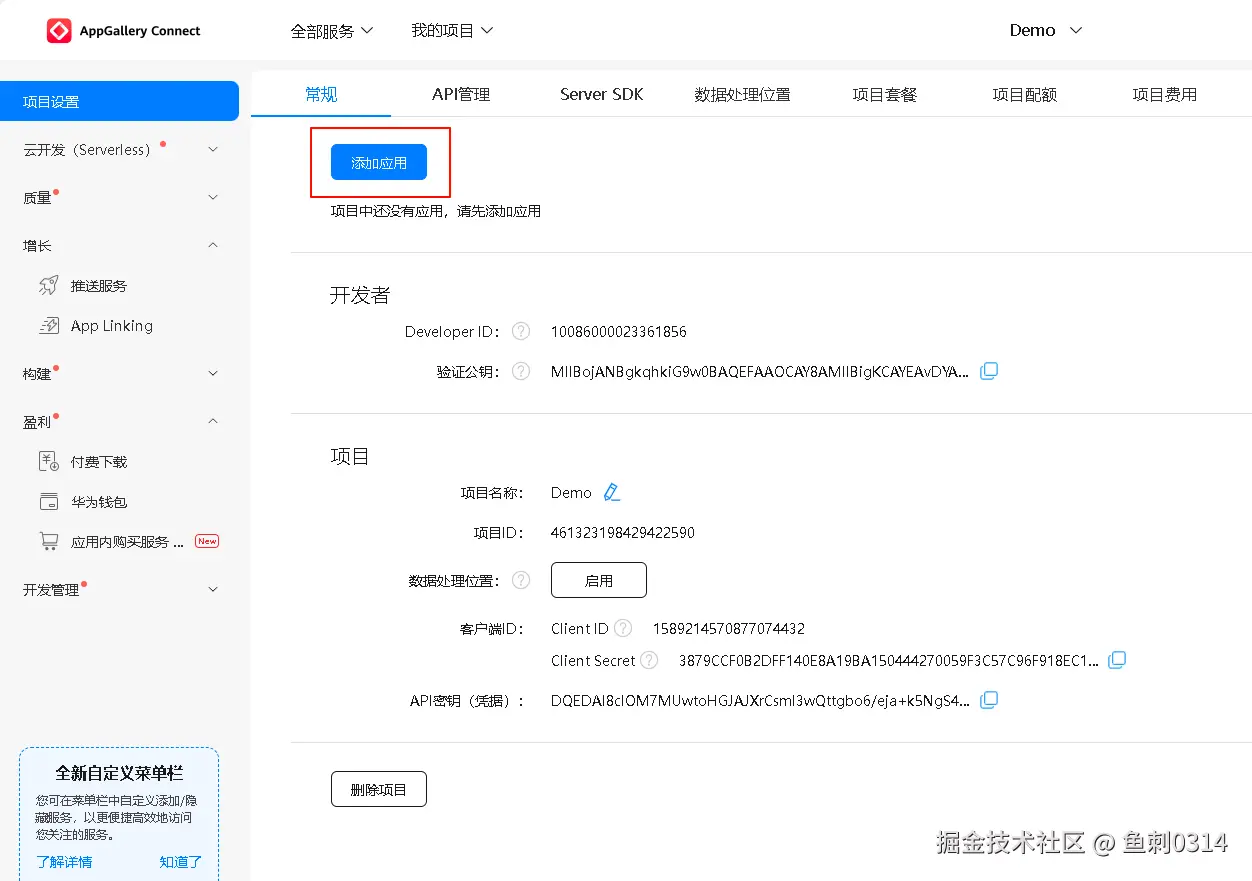The image size is (1252, 881).
Task: Open 付费下载 in the sidebar
Action: click(99, 462)
